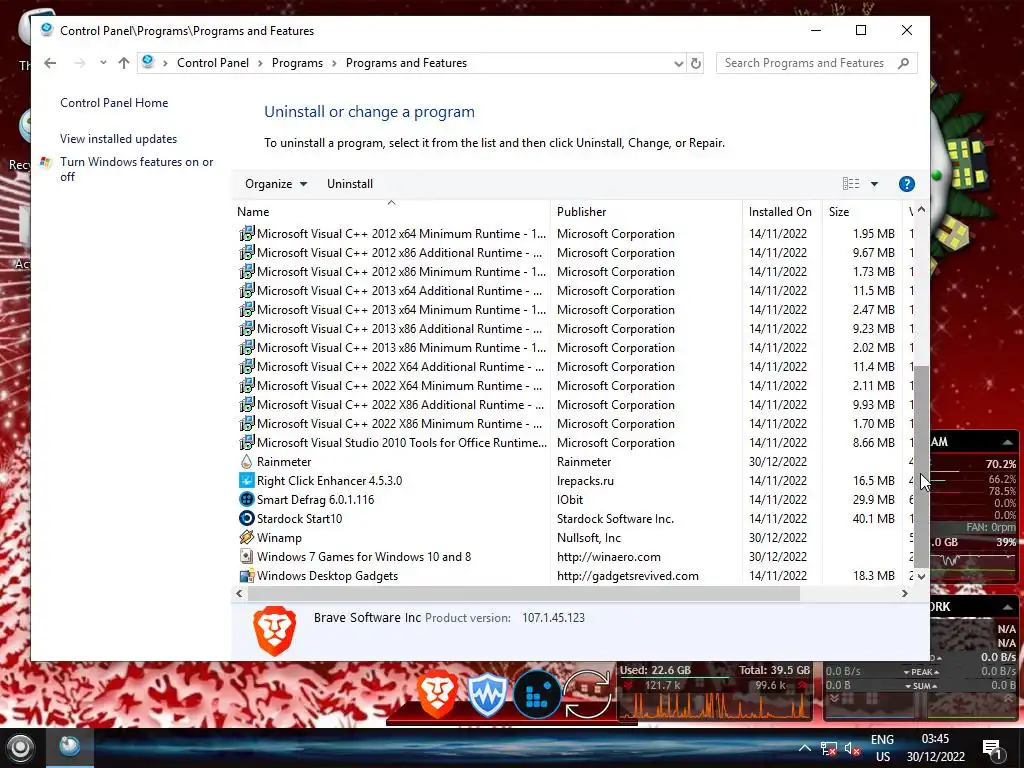
Task: Expand the view options dropdown arrow
Action: tap(874, 184)
